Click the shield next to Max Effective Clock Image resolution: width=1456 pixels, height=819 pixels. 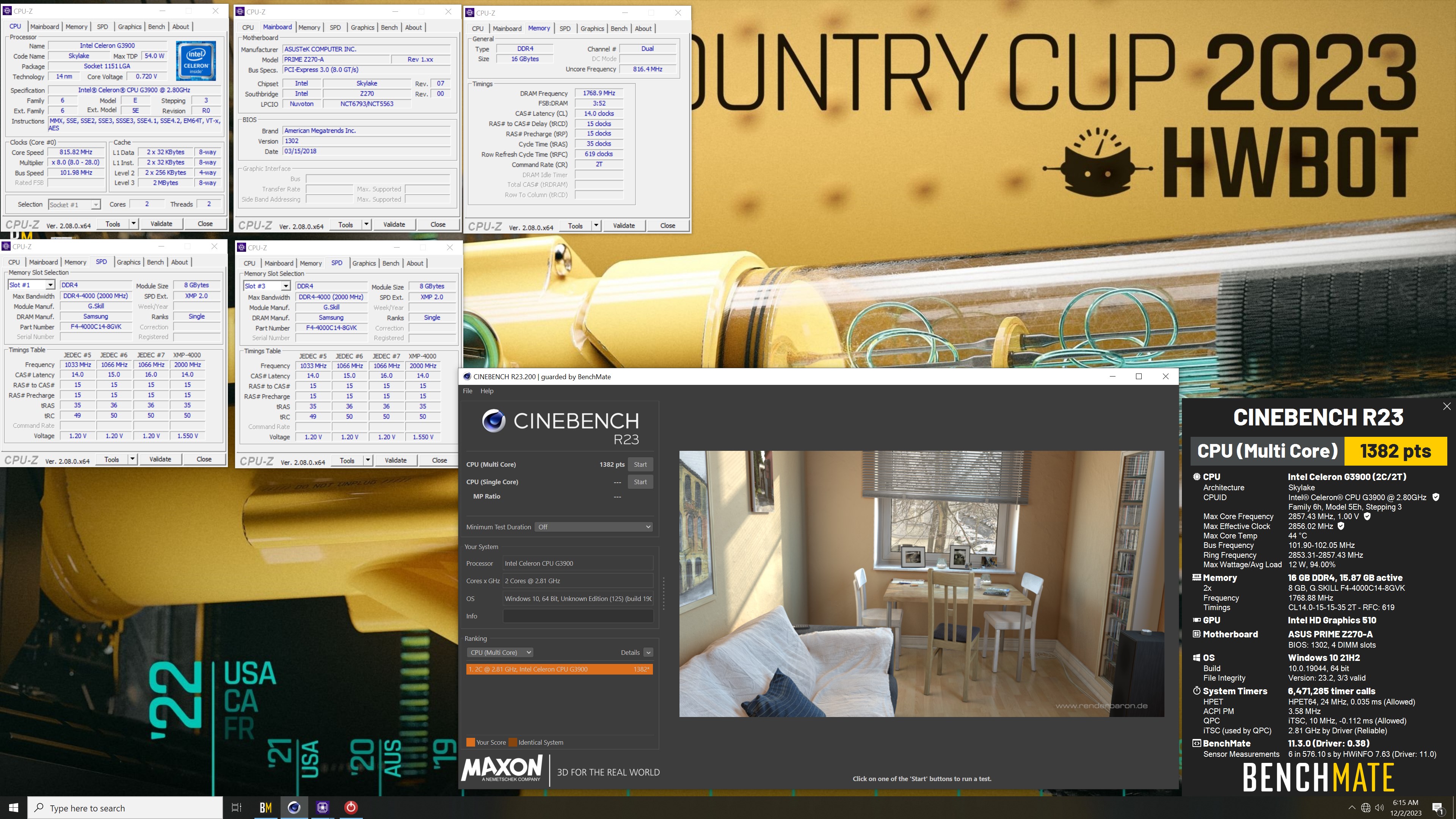1341,526
